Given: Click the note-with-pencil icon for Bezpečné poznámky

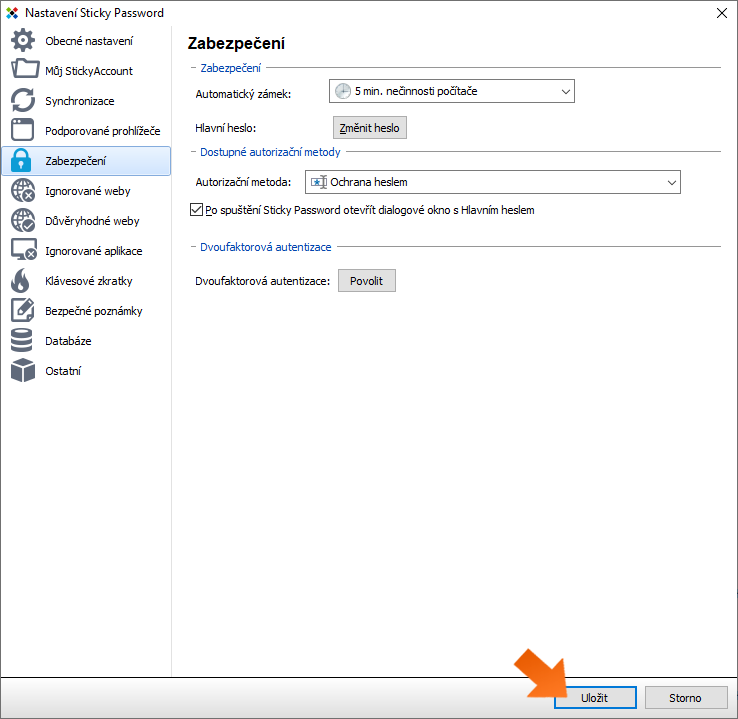Looking at the screenshot, I should (23, 310).
